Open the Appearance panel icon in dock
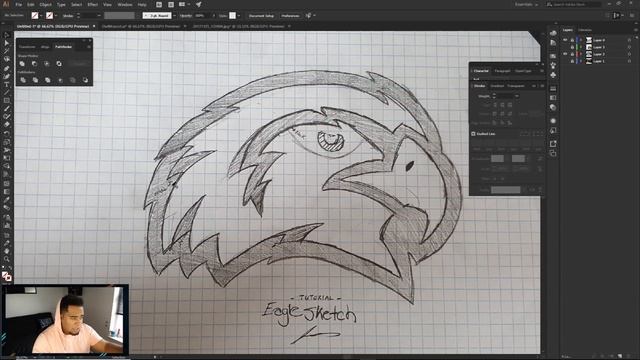 coord(553,121)
